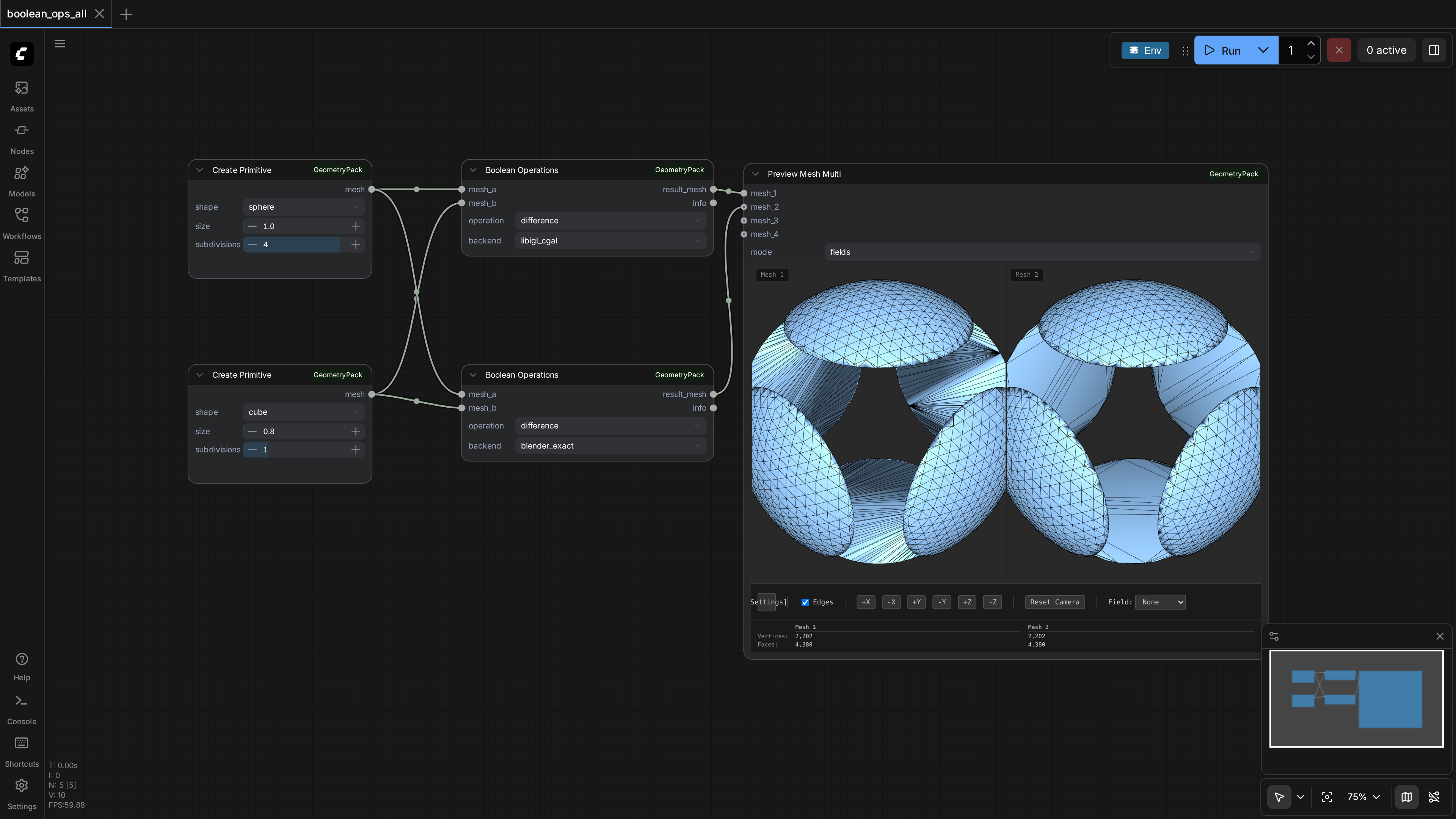Close the boolean_ops_all tab
The width and height of the screenshot is (1456, 819).
tap(99, 14)
